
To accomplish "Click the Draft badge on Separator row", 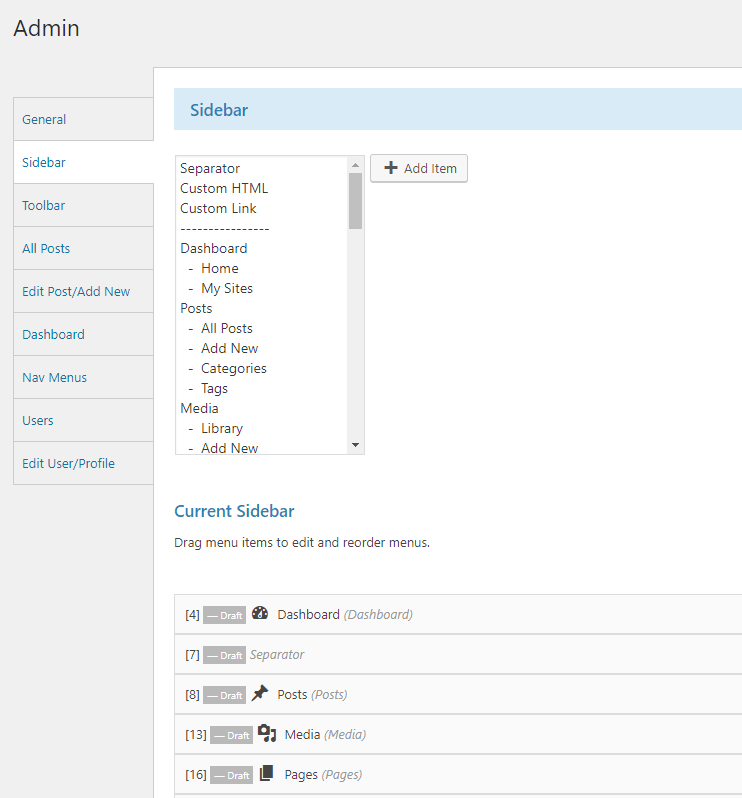I will coord(224,655).
